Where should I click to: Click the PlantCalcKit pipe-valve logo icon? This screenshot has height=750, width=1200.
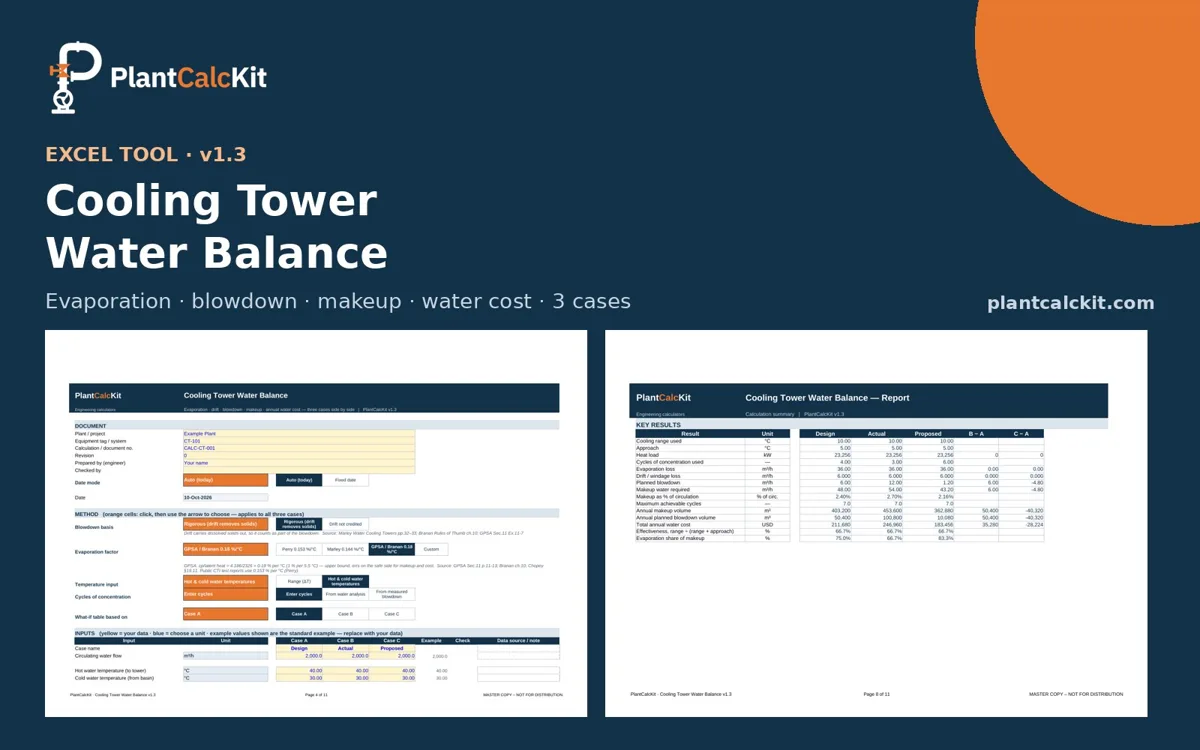(x=75, y=78)
